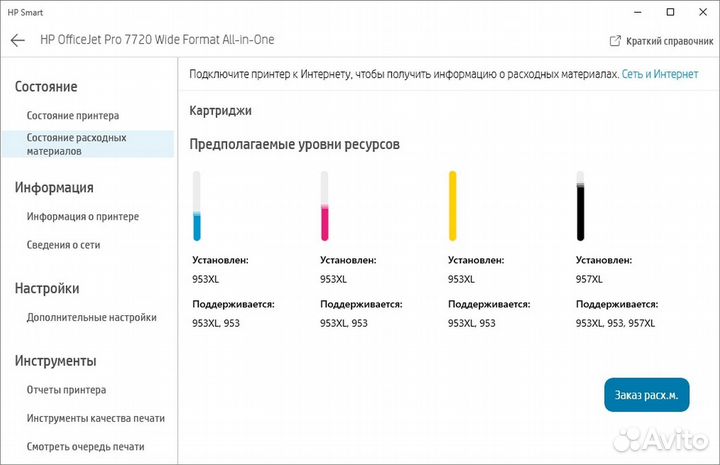Close the HP Smart window
The width and height of the screenshot is (720, 465).
[703, 12]
